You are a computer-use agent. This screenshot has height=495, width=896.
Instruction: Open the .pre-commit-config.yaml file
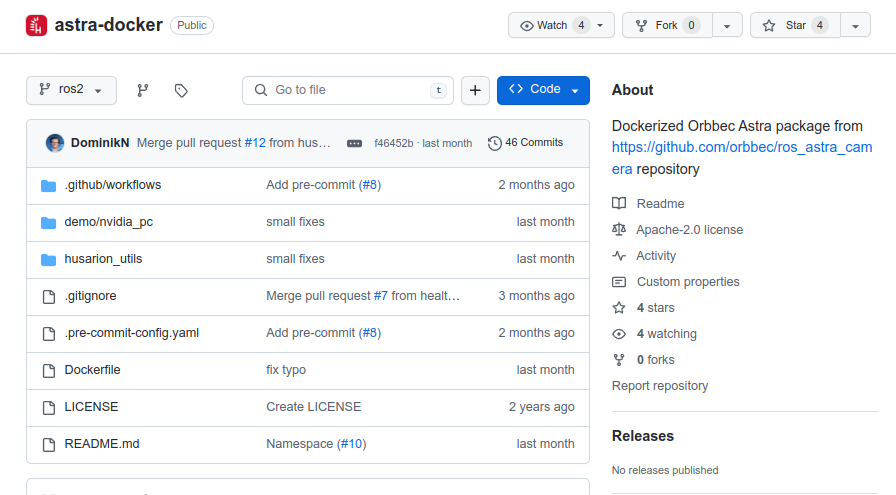coord(131,333)
